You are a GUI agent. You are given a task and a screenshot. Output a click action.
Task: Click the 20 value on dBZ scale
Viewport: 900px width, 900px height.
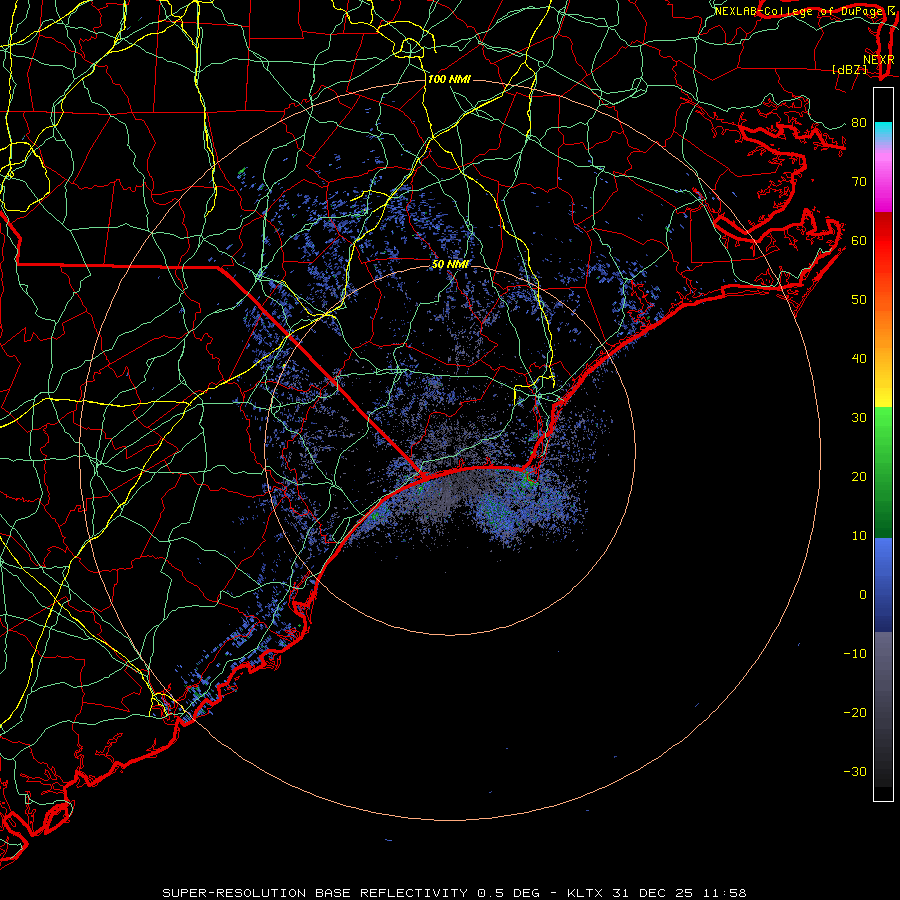pos(859,477)
